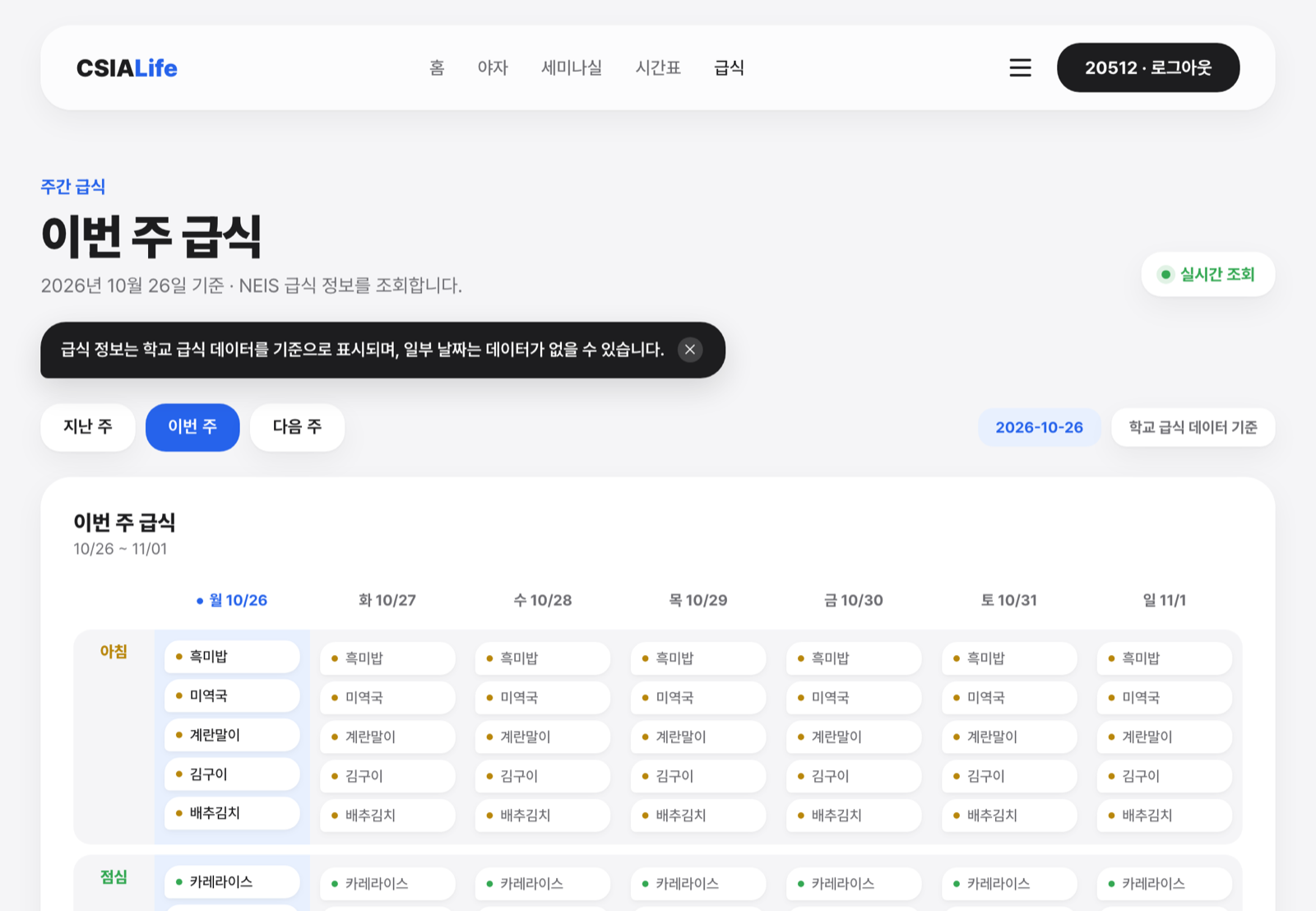Click the CSIALife logo

(127, 67)
